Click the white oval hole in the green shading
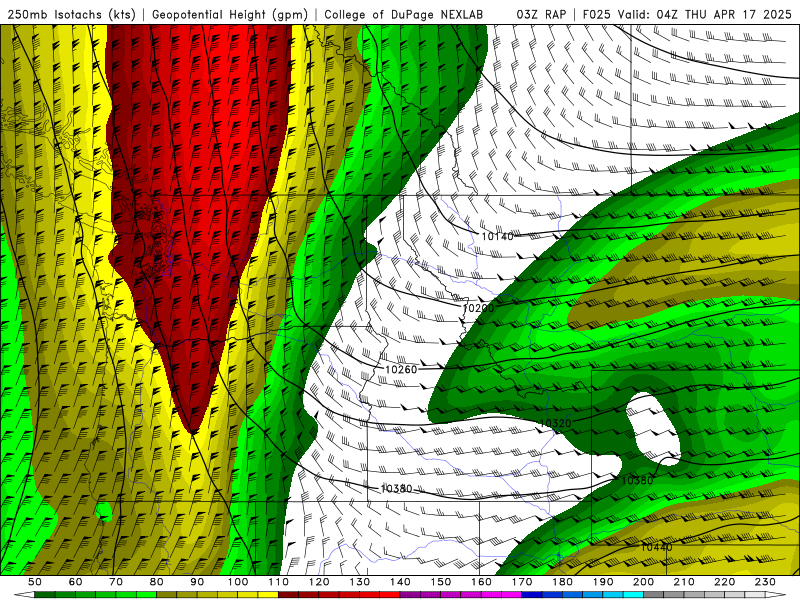This screenshot has width=800, height=600. coord(653,429)
